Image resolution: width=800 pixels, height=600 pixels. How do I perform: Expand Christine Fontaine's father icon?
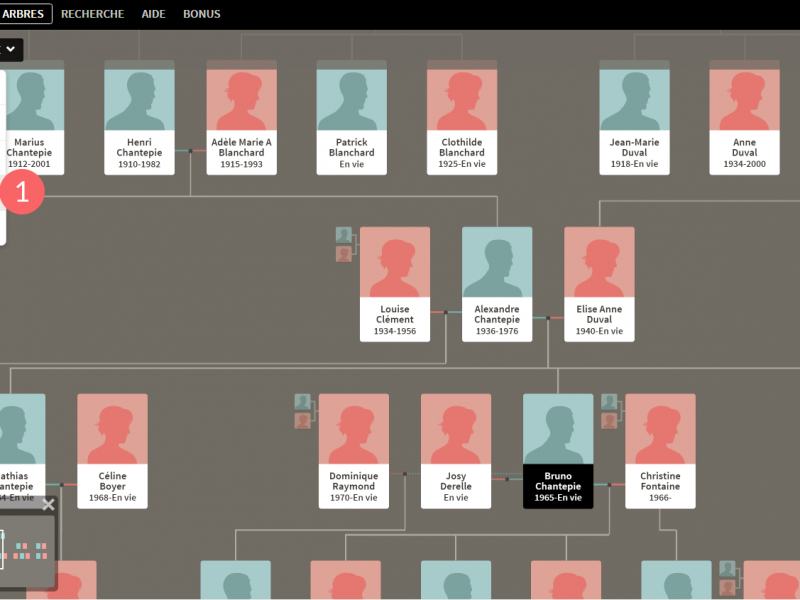click(609, 402)
